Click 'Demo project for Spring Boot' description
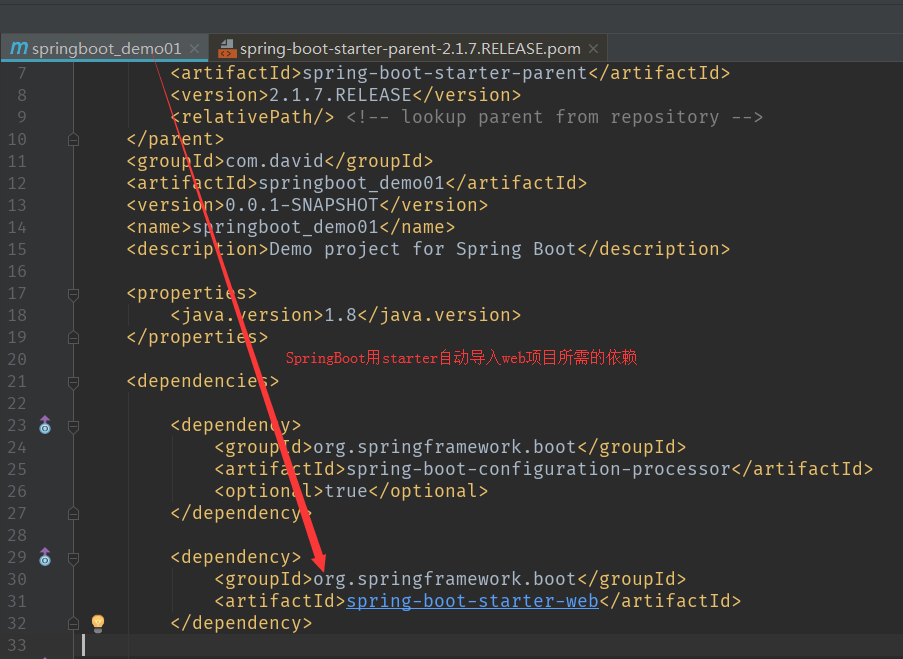Screen dimensions: 903x659 pyautogui.click(x=423, y=249)
